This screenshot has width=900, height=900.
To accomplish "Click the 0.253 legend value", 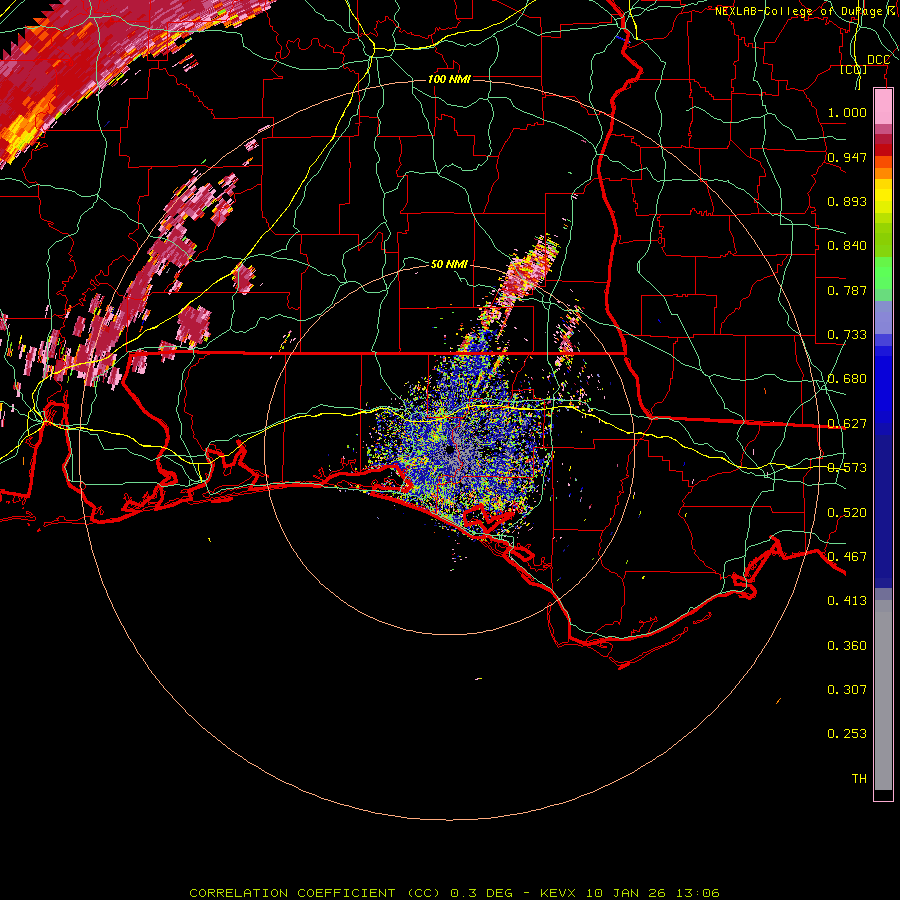I will coord(847,734).
